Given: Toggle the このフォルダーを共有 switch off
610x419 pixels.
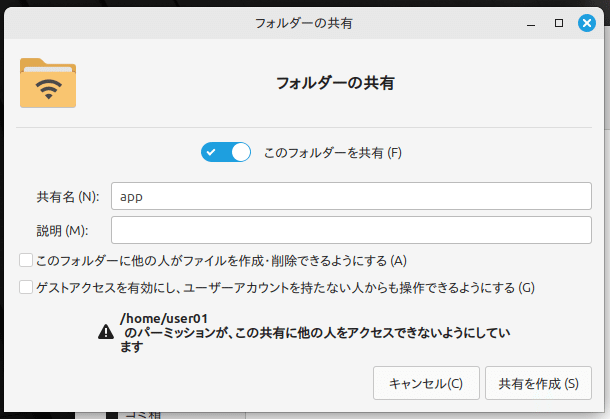Looking at the screenshot, I should click(x=226, y=152).
